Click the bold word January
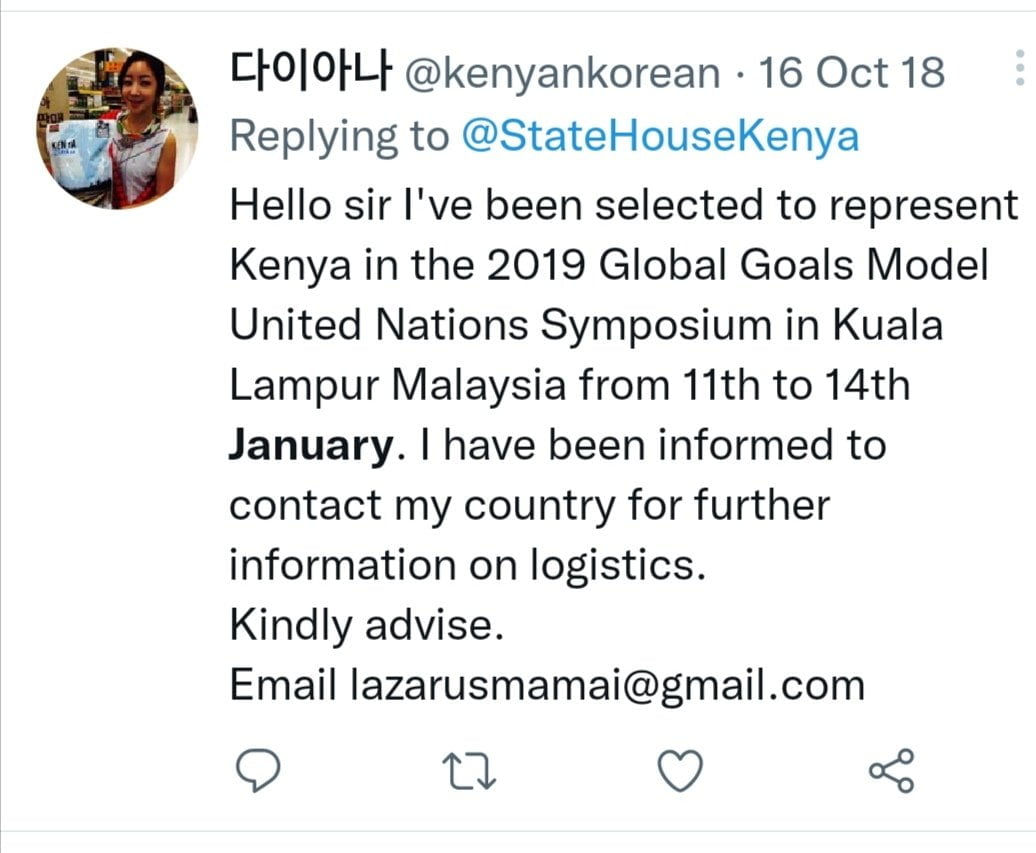The height and width of the screenshot is (853, 1036). click(310, 445)
